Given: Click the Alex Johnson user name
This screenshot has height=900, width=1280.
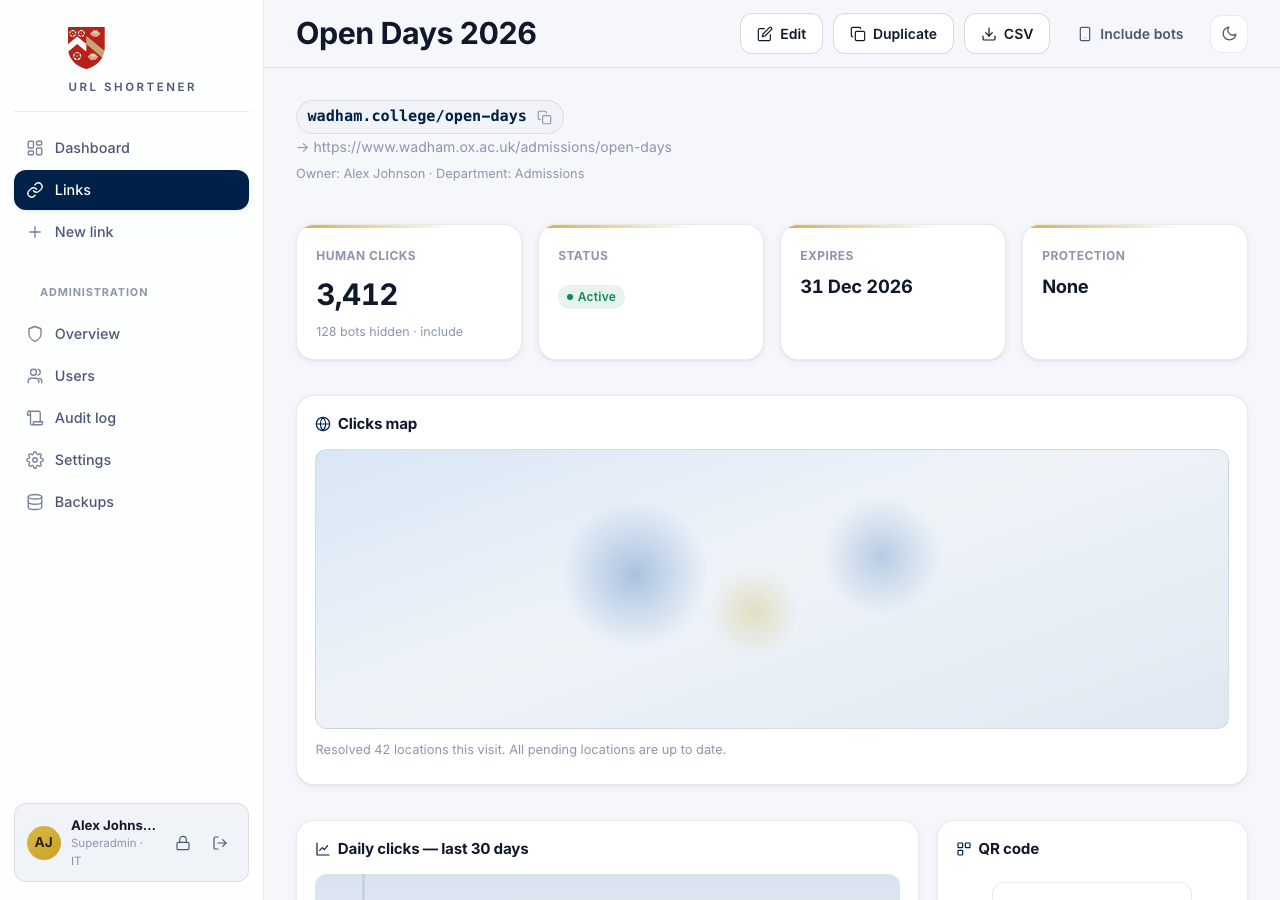Looking at the screenshot, I should 113,825.
